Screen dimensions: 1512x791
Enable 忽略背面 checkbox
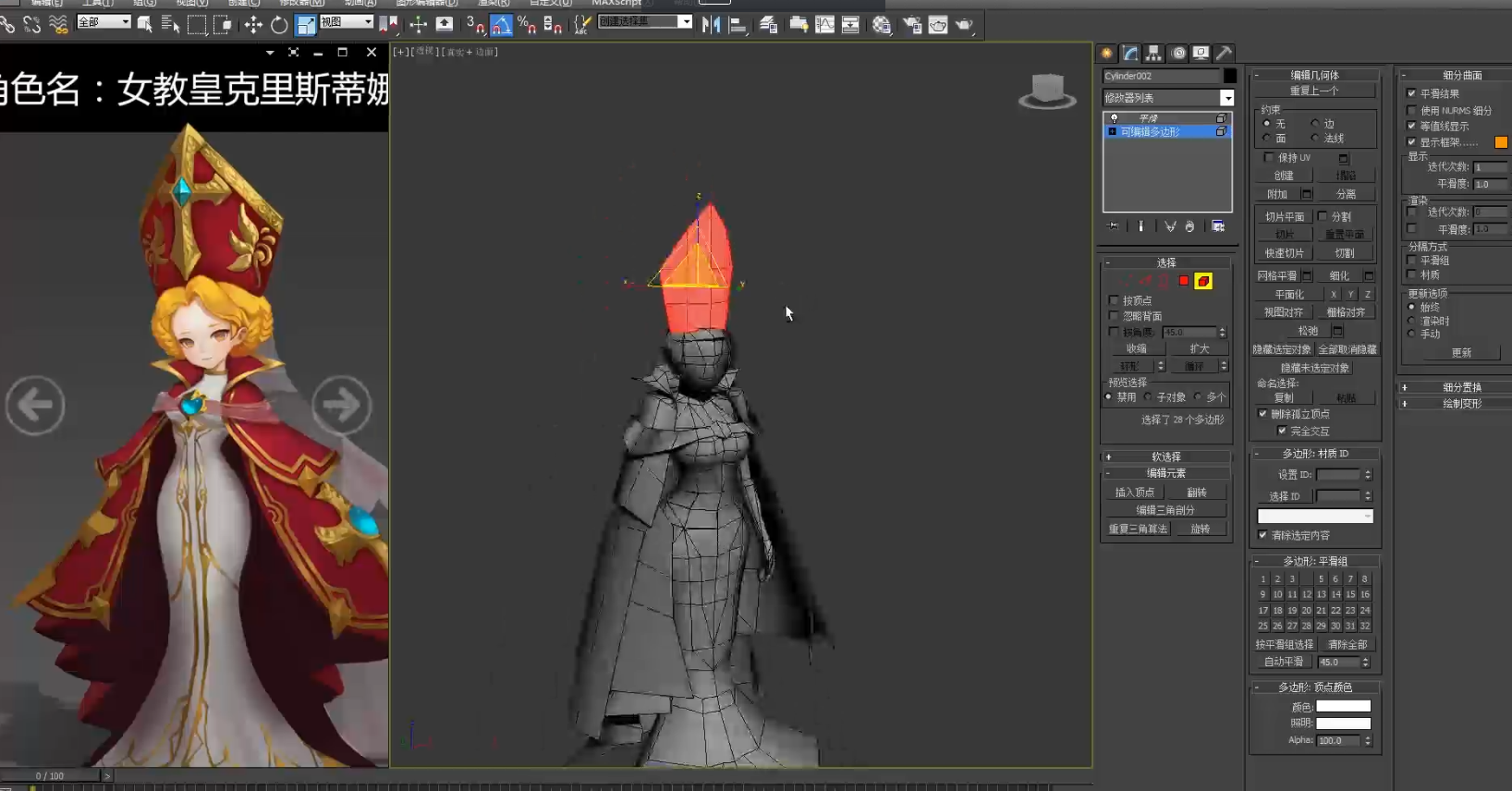[1114, 316]
